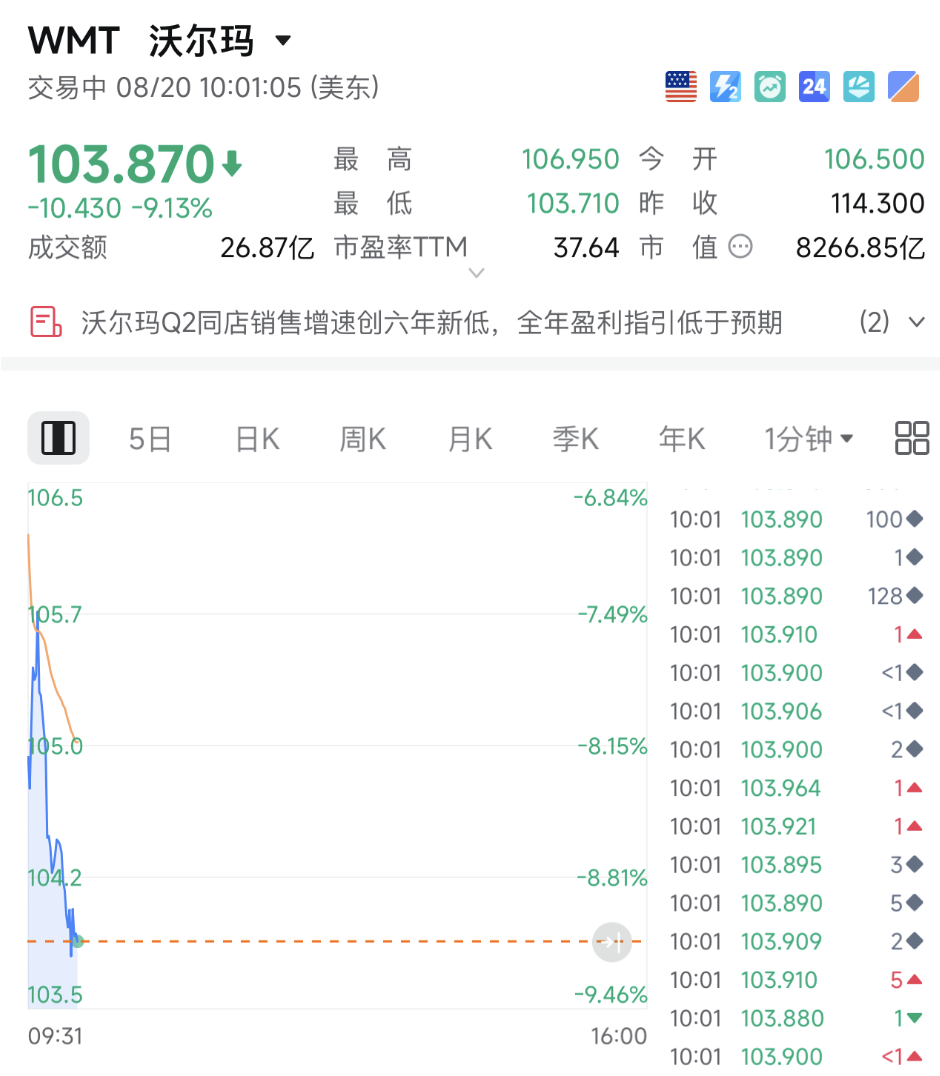Tap the red up triangle beside 103.964

pyautogui.click(x=915, y=788)
